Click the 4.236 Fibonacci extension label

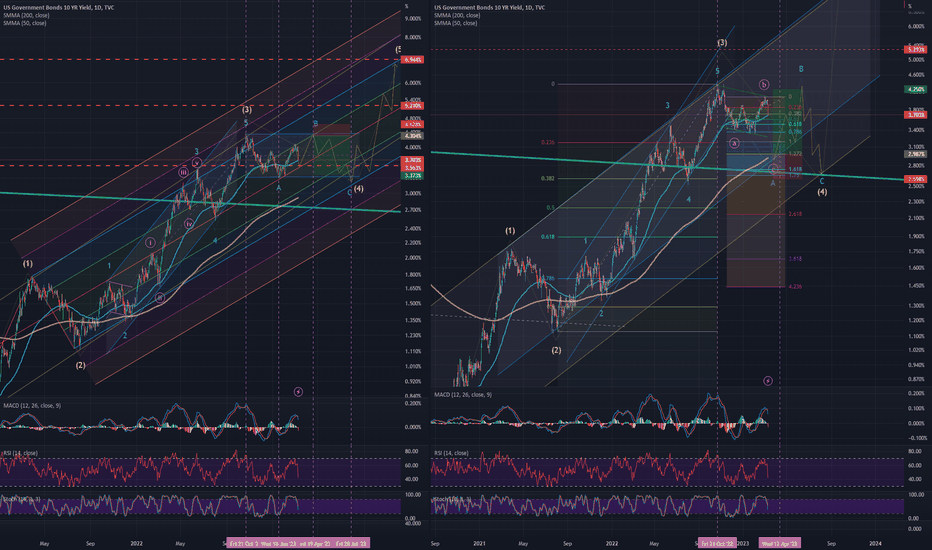point(795,287)
